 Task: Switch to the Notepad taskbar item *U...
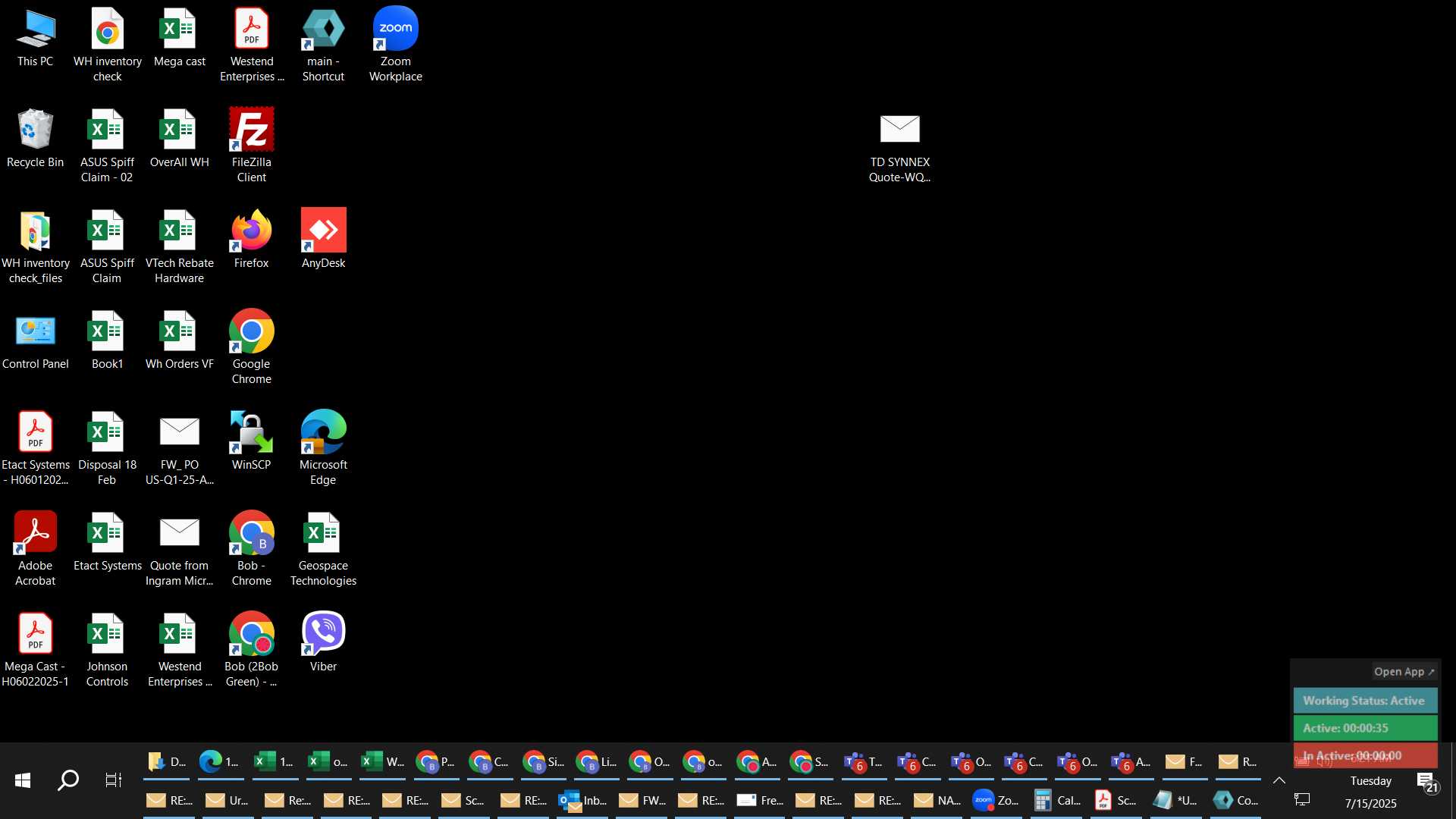point(1175,801)
